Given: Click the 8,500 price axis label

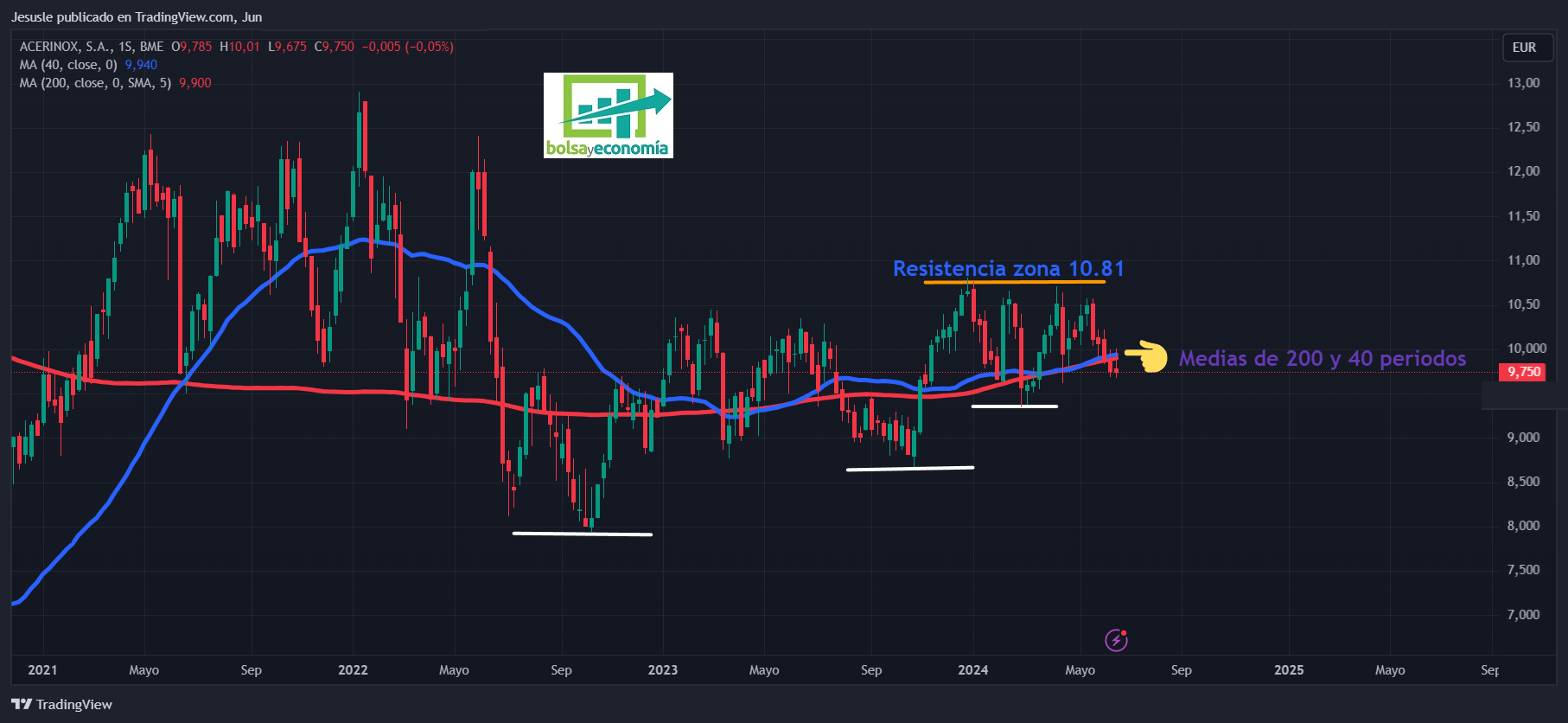Looking at the screenshot, I should 1523,482.
